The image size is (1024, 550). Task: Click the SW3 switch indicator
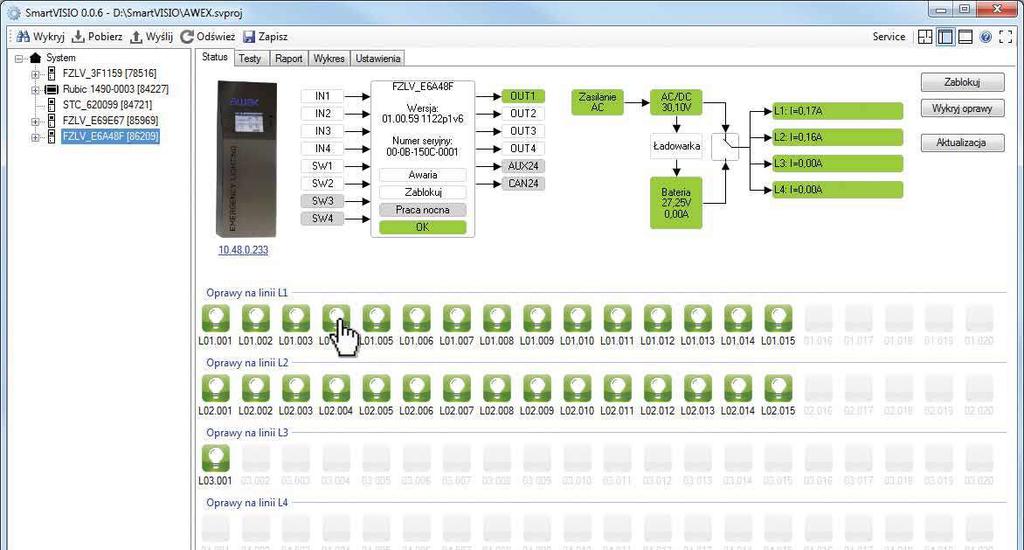(322, 201)
